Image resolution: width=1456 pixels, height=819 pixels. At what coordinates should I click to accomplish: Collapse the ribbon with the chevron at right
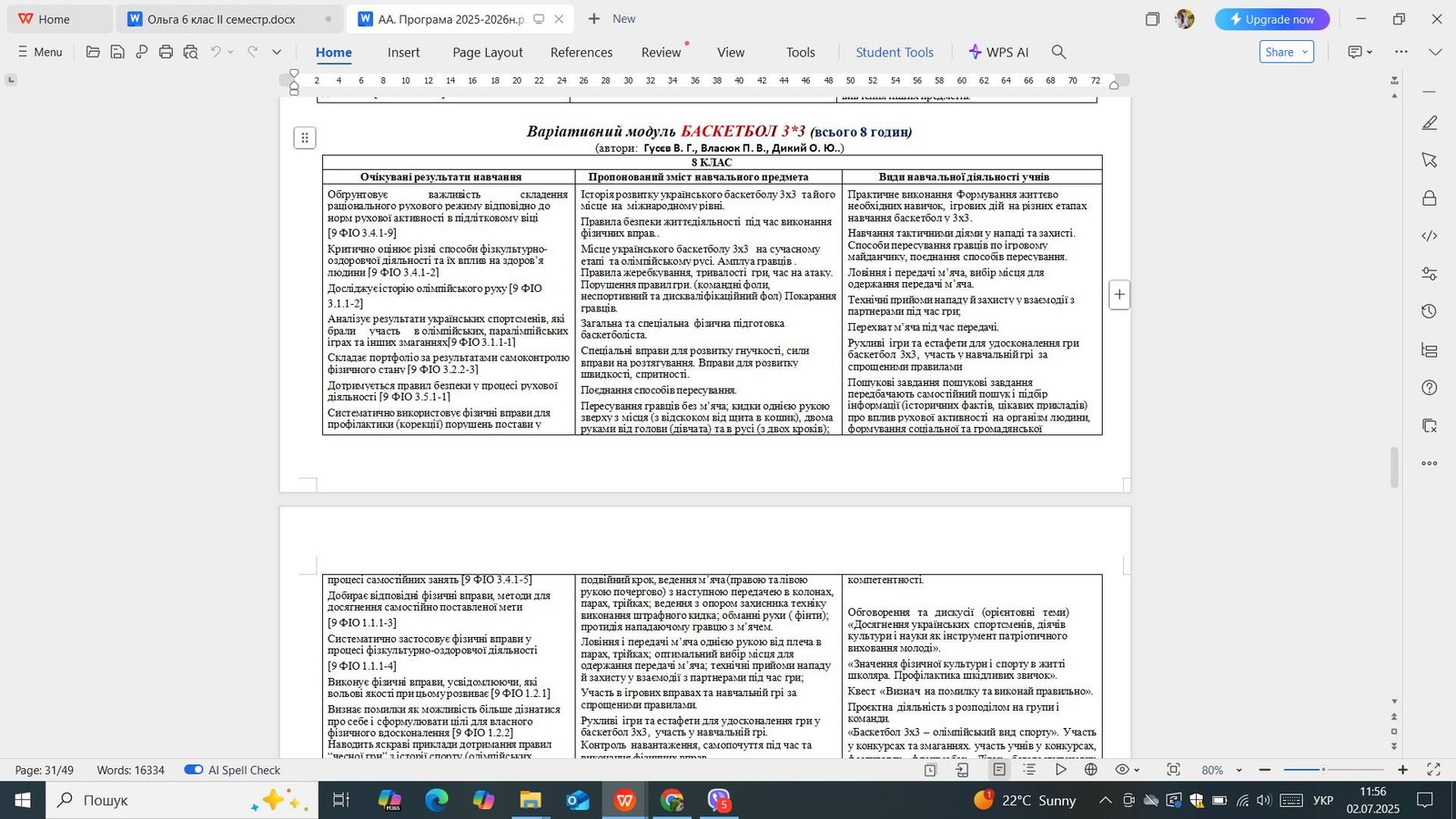point(1435,52)
